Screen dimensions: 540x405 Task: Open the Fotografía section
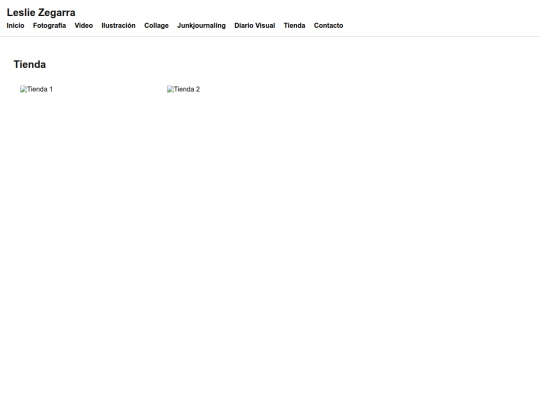[49, 25]
